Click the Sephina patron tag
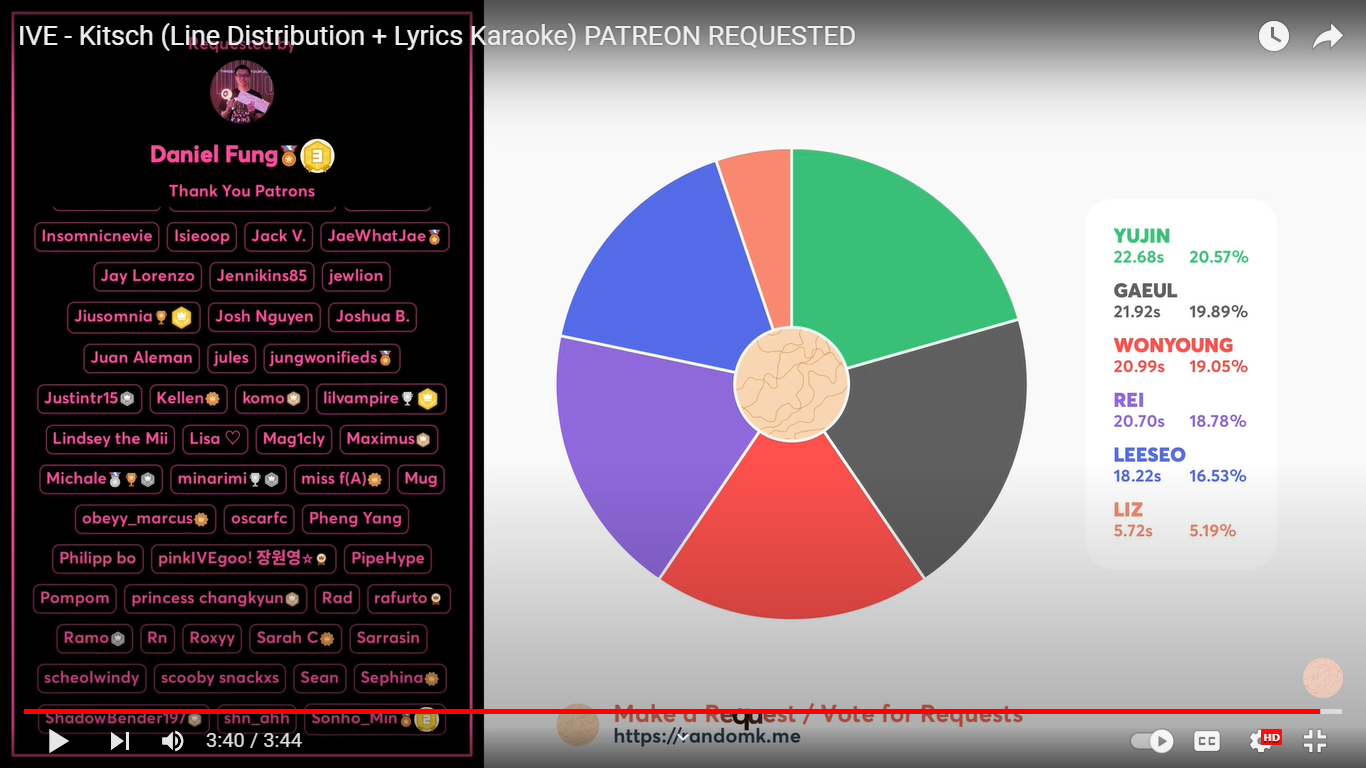 [x=400, y=678]
